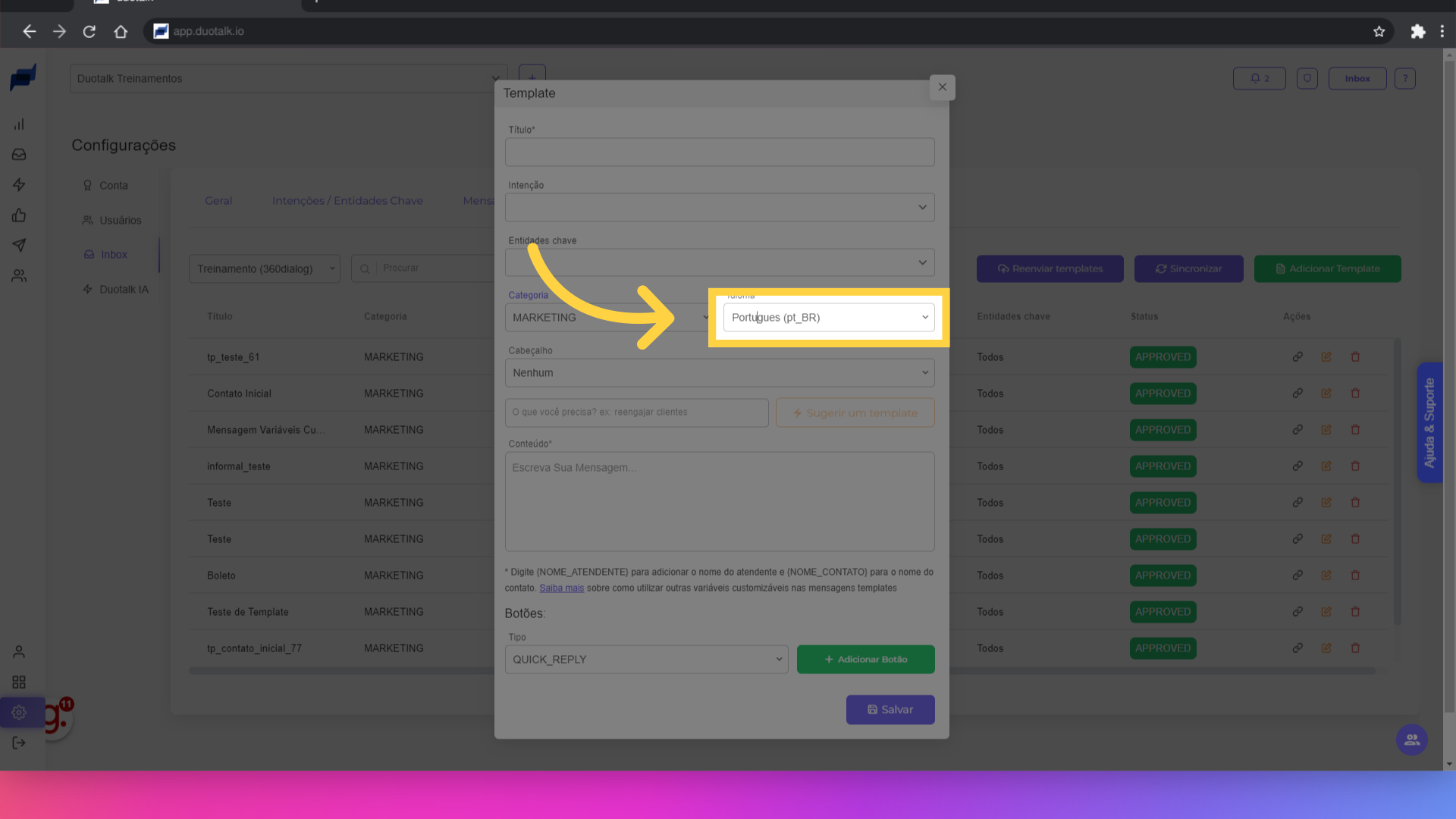Reload the browser page
1456x819 pixels.
[x=89, y=31]
